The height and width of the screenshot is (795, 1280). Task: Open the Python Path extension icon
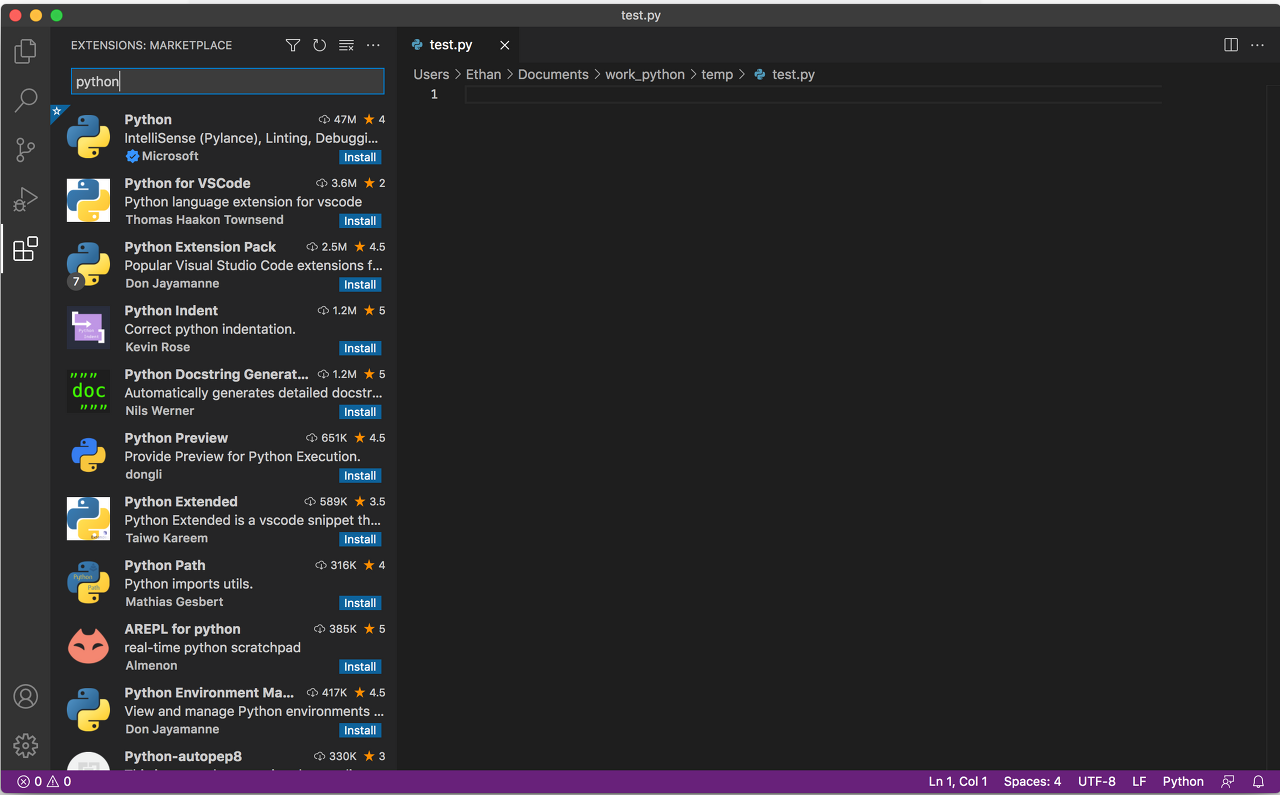coord(88,583)
